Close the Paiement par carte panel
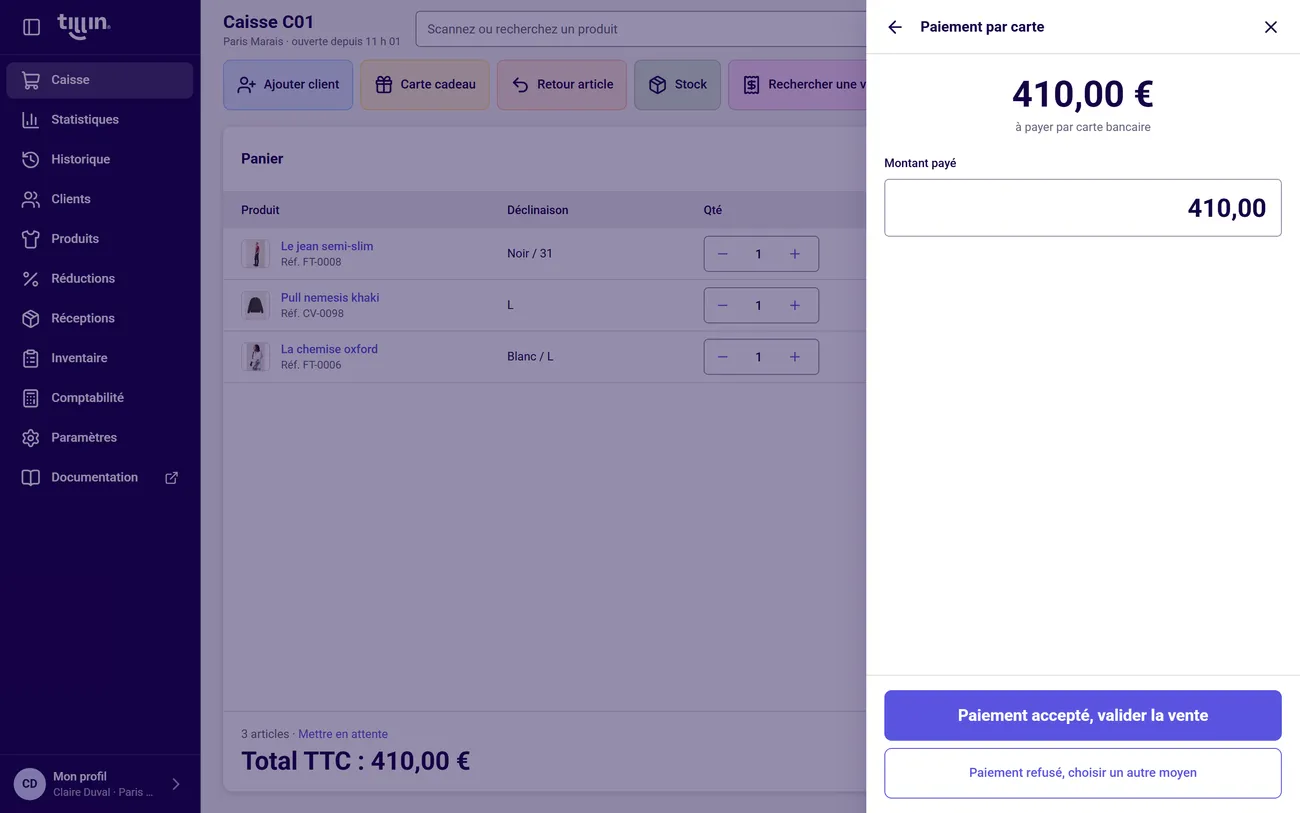The width and height of the screenshot is (1300, 813). point(1271,27)
